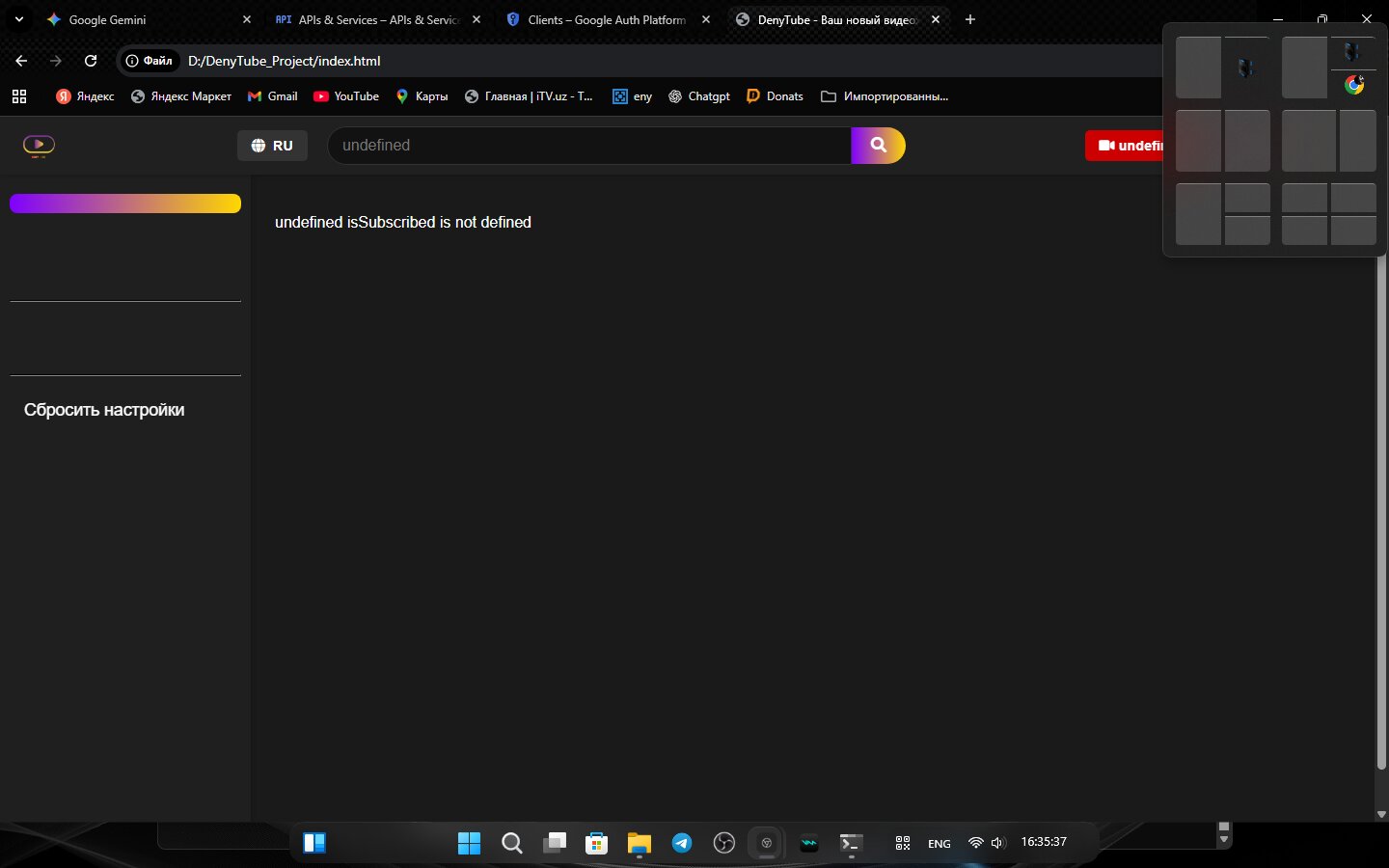The width and height of the screenshot is (1389, 868).
Task: Open the browser apps grid icon
Action: (x=19, y=96)
